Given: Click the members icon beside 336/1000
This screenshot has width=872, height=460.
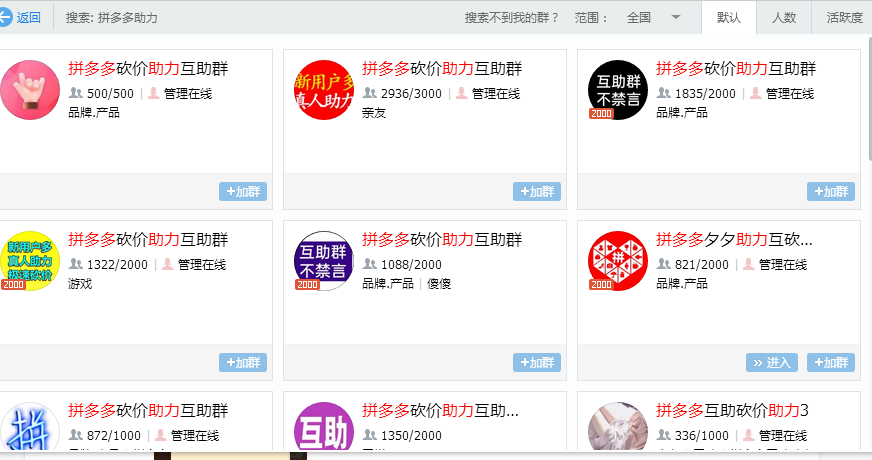Looking at the screenshot, I should [x=663, y=434].
